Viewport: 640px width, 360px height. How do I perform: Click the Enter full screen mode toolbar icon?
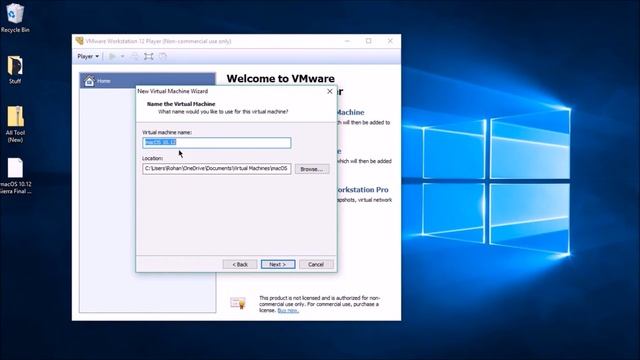point(149,56)
